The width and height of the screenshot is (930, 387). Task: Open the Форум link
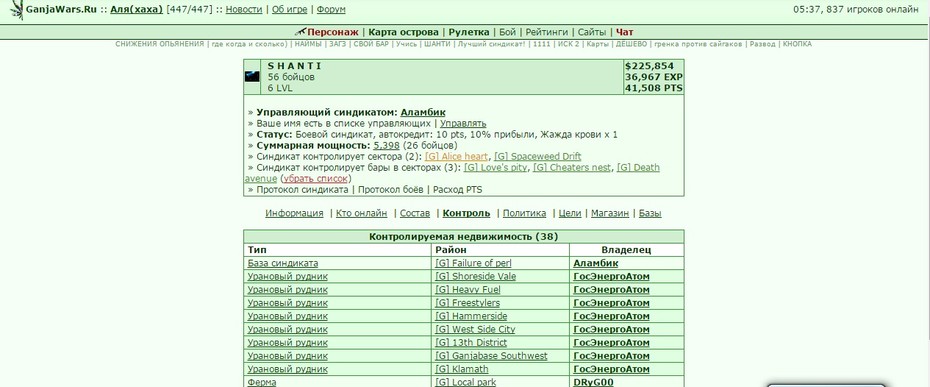(x=331, y=9)
